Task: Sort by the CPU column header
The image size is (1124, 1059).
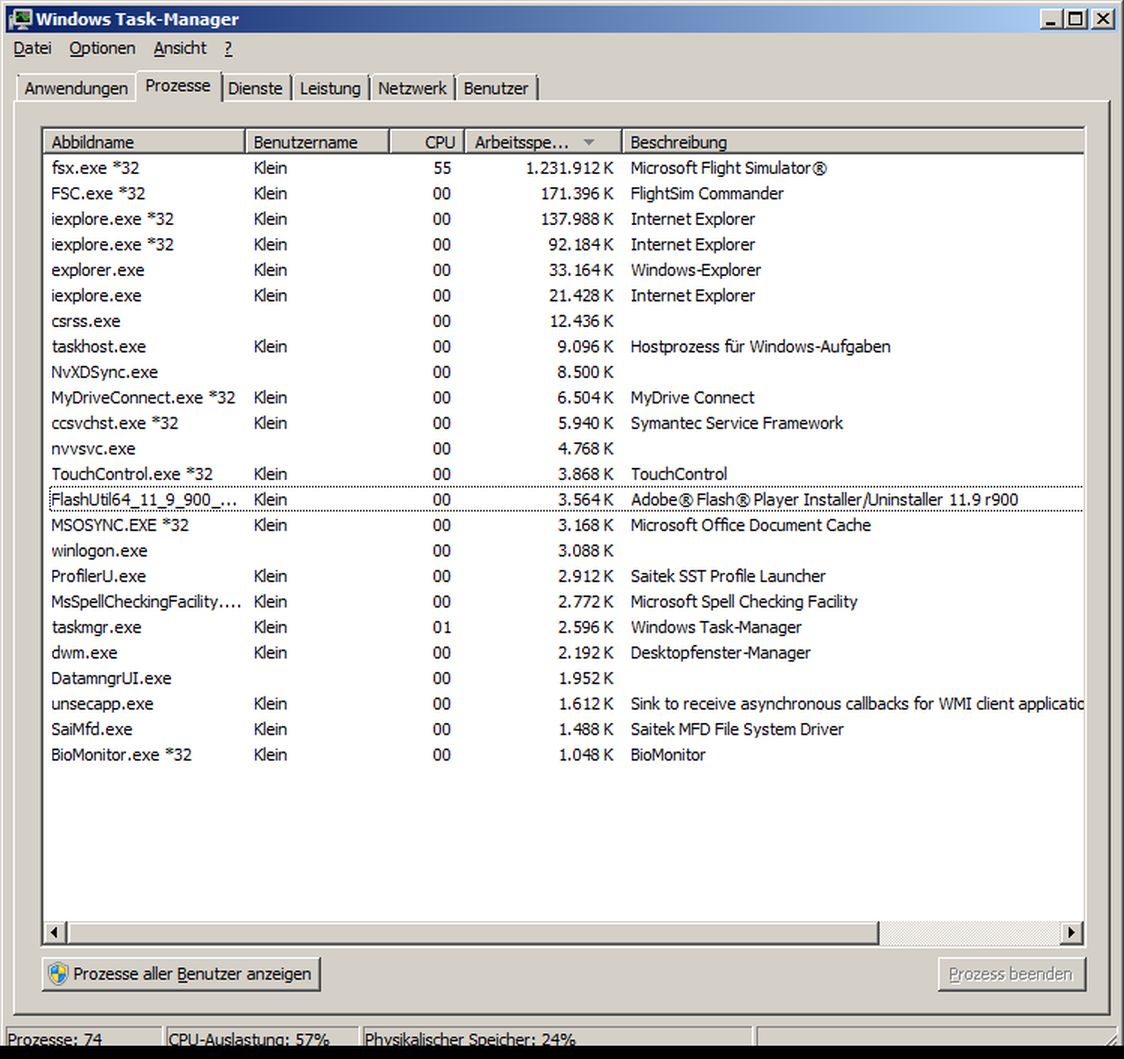Action: tap(427, 142)
